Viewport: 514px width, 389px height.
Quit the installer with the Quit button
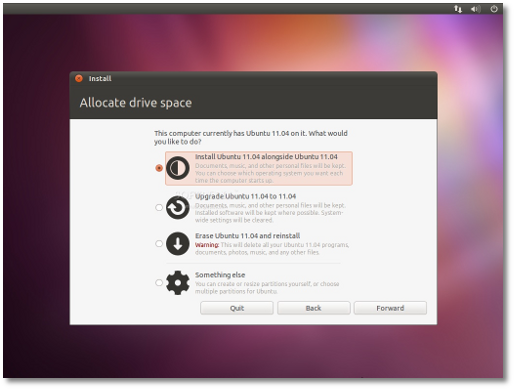pyautogui.click(x=237, y=308)
